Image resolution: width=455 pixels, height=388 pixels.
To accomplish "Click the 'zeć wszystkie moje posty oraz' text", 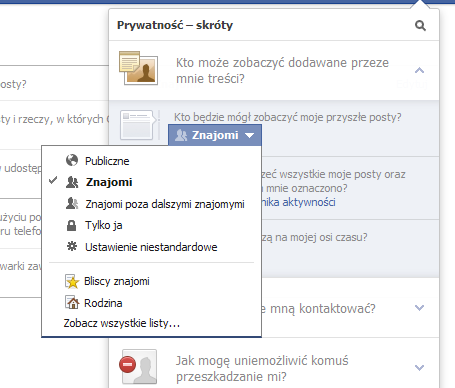I will (x=334, y=174).
